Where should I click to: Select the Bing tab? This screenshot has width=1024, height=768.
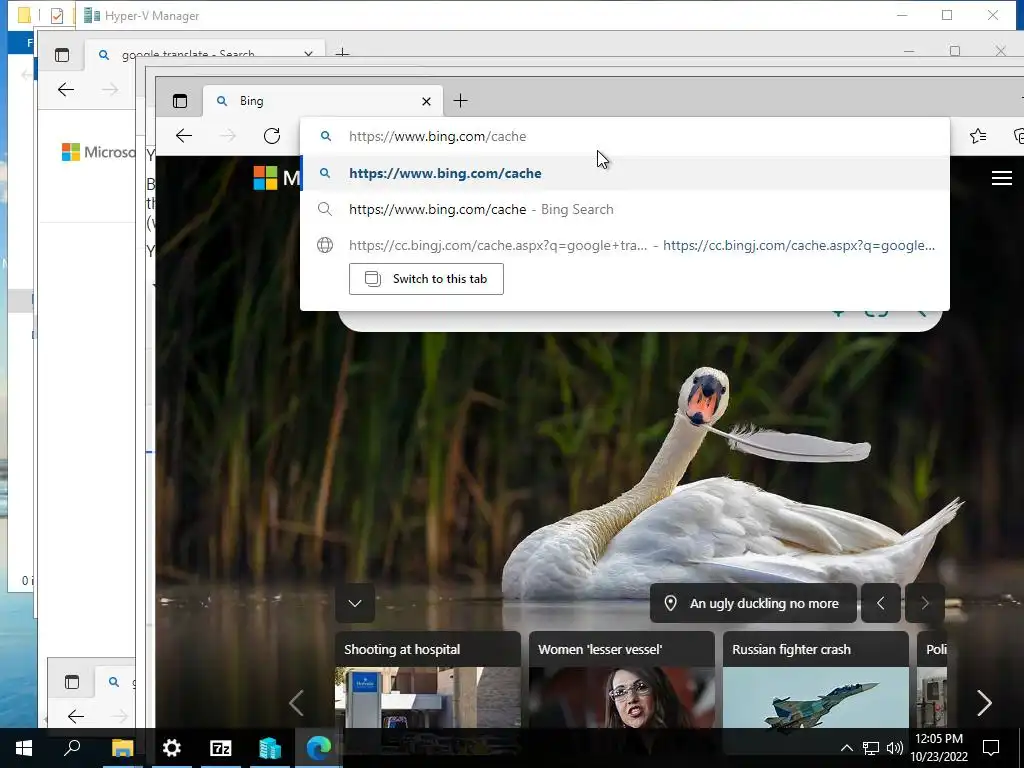[x=323, y=101]
